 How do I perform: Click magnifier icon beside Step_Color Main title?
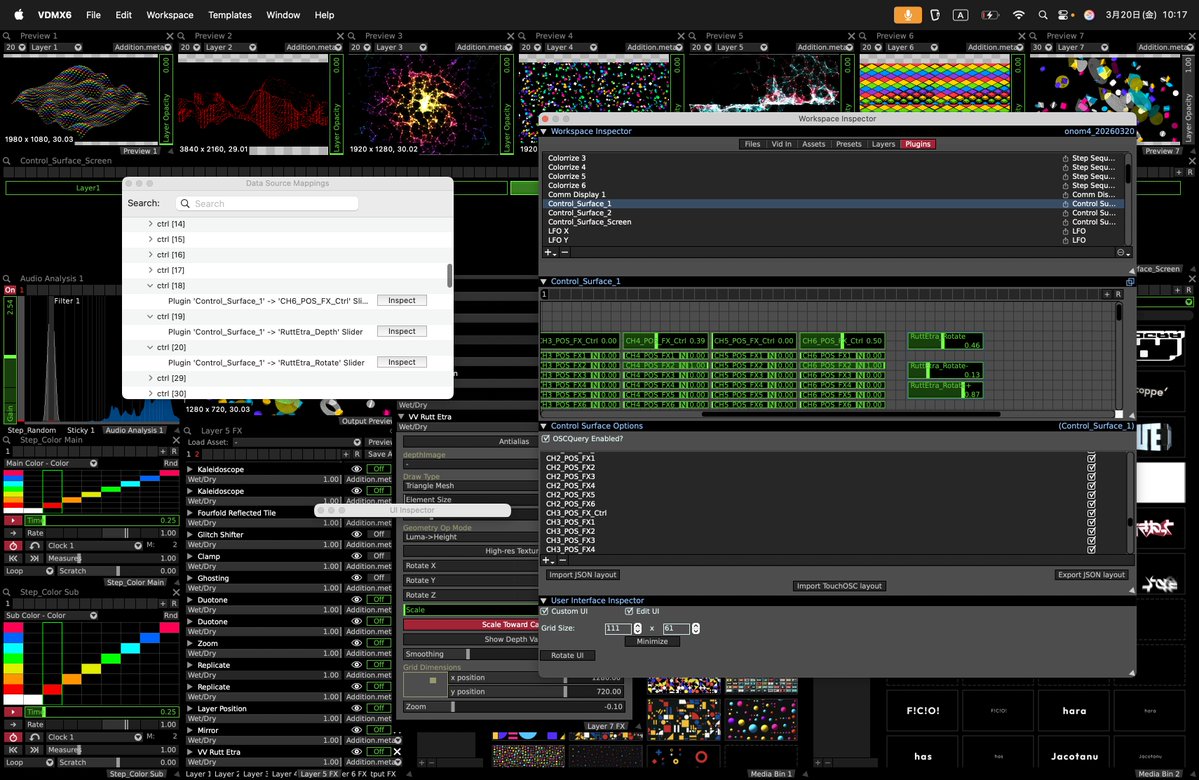7,440
